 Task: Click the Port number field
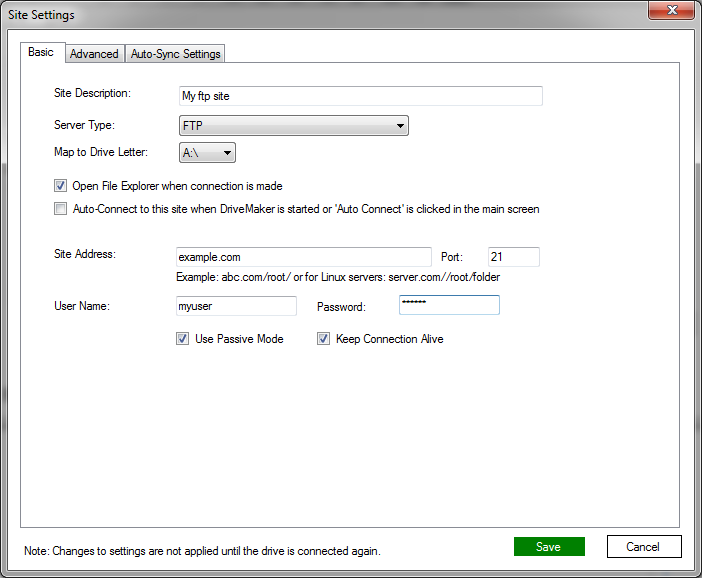pyautogui.click(x=513, y=257)
